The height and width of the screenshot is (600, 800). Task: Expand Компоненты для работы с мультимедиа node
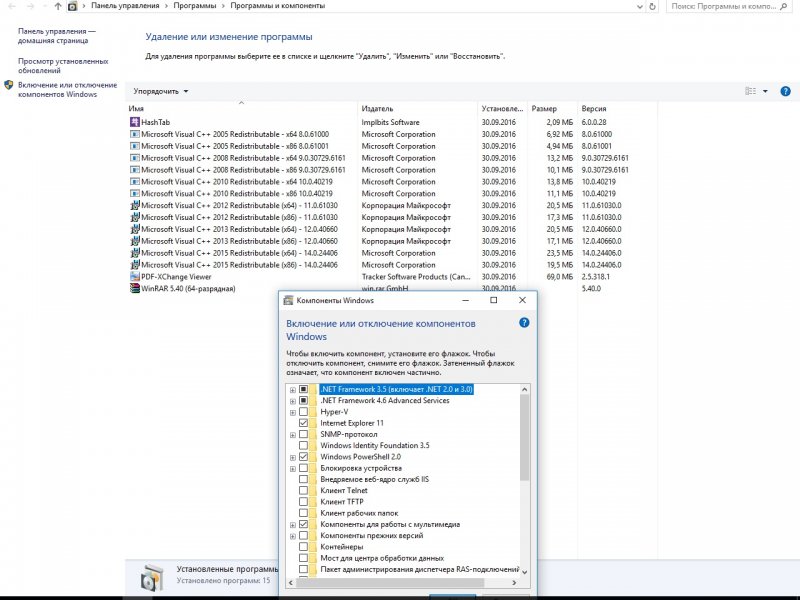pos(293,524)
